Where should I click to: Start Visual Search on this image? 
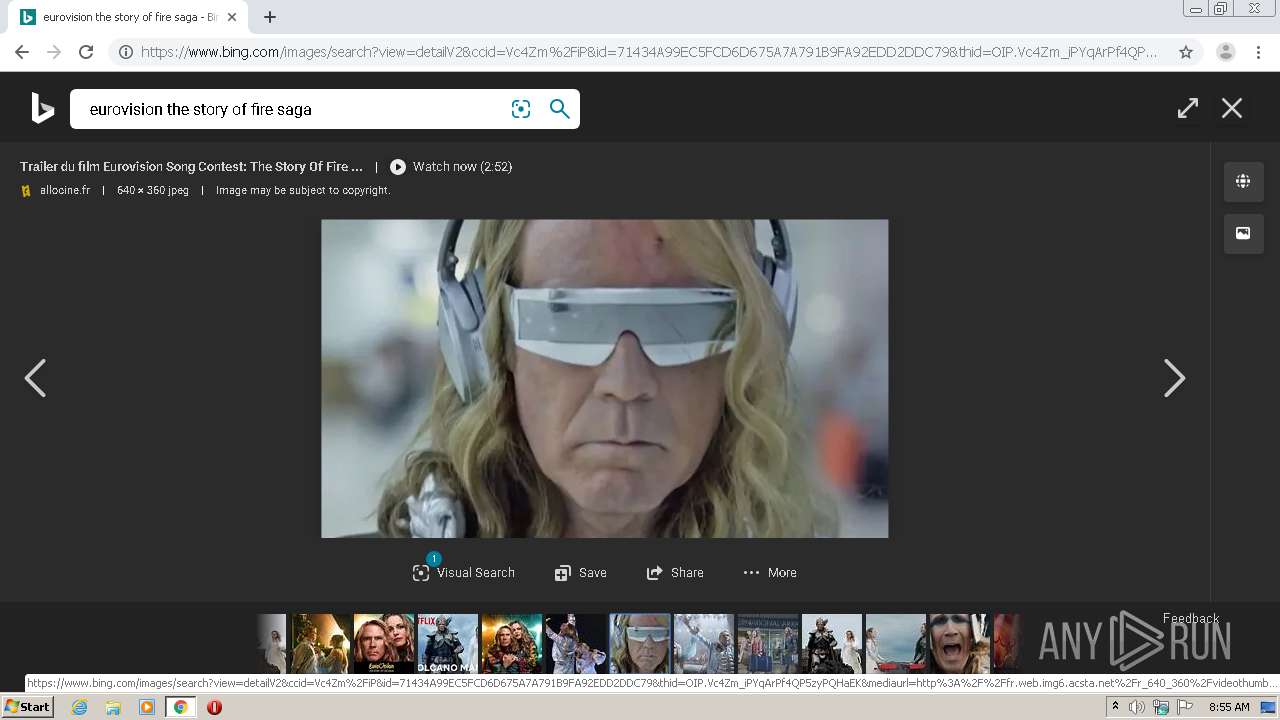point(464,573)
